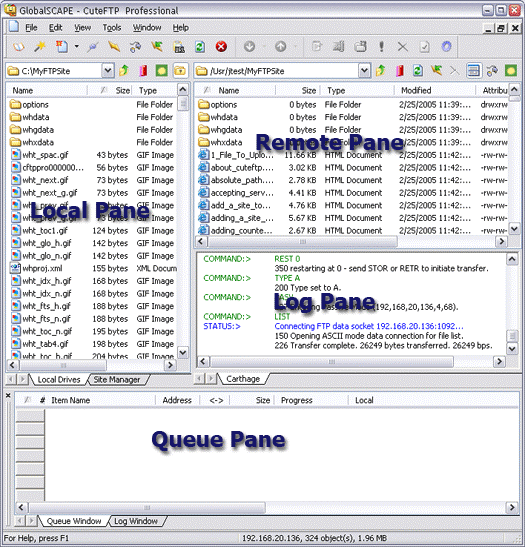Click the queue pane horizontal scrollbar thumb

(x=147, y=507)
